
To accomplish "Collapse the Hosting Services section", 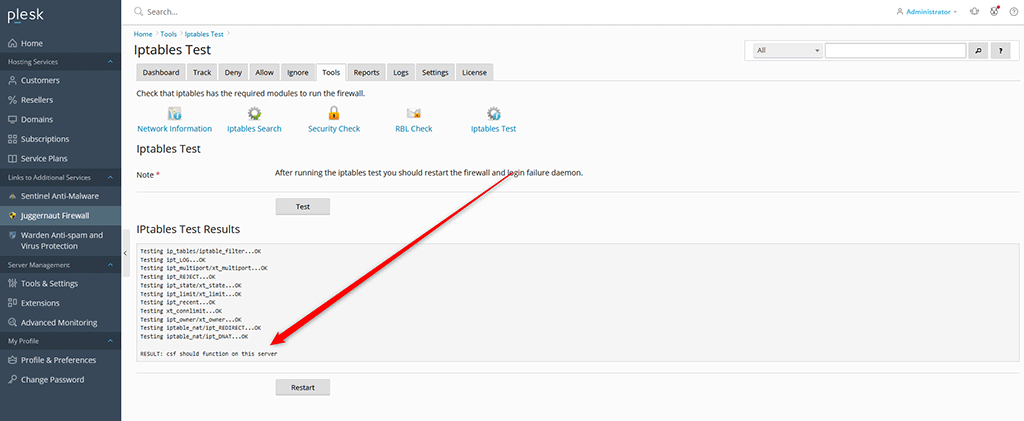I will click(x=110, y=62).
